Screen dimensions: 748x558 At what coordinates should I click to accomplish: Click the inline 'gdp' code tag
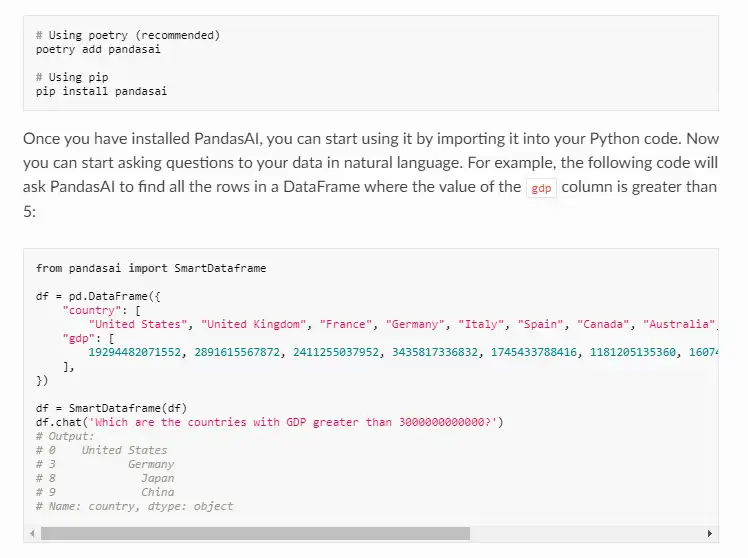541,188
